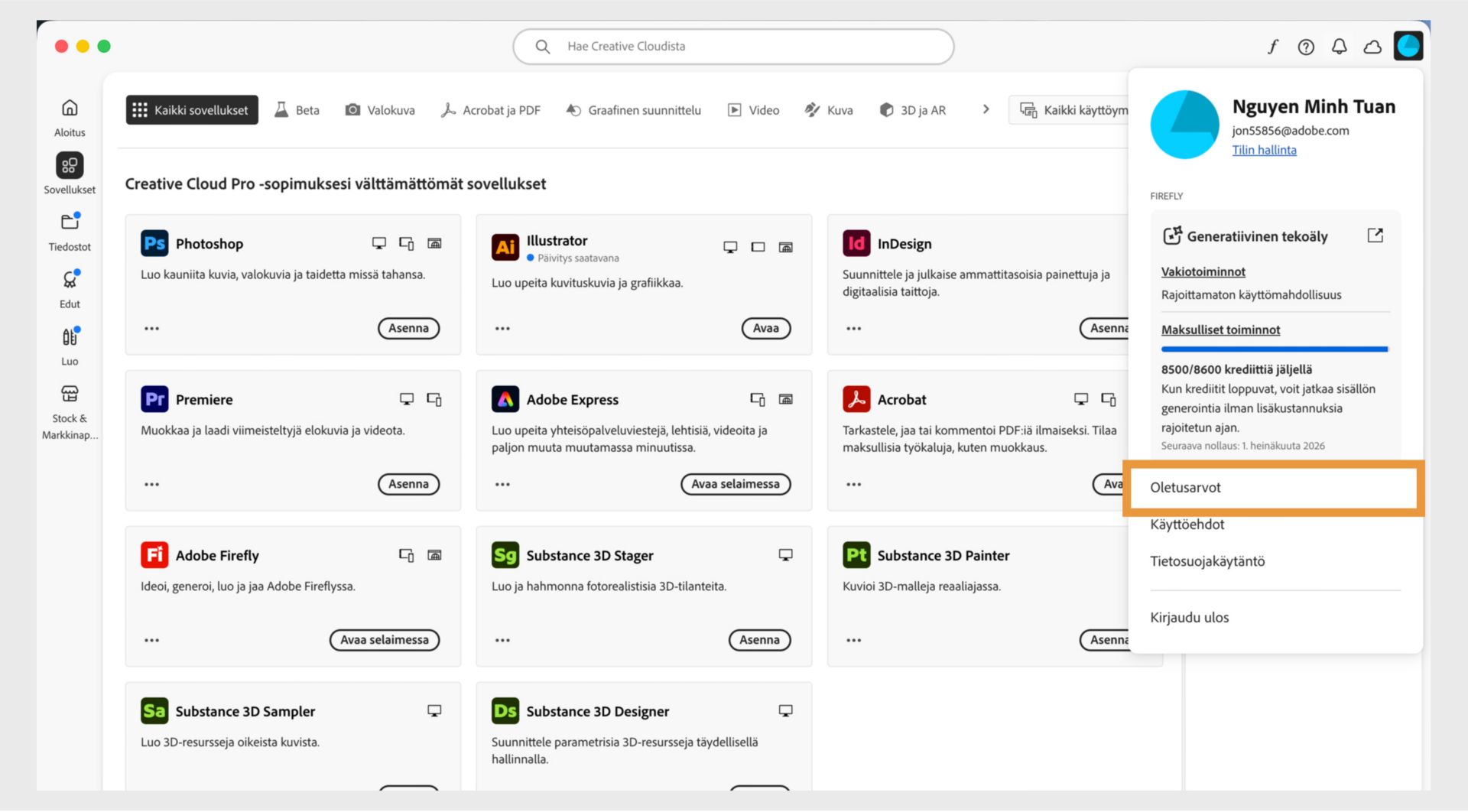Click the large profile picture in menu
1468x812 pixels.
1184,125
